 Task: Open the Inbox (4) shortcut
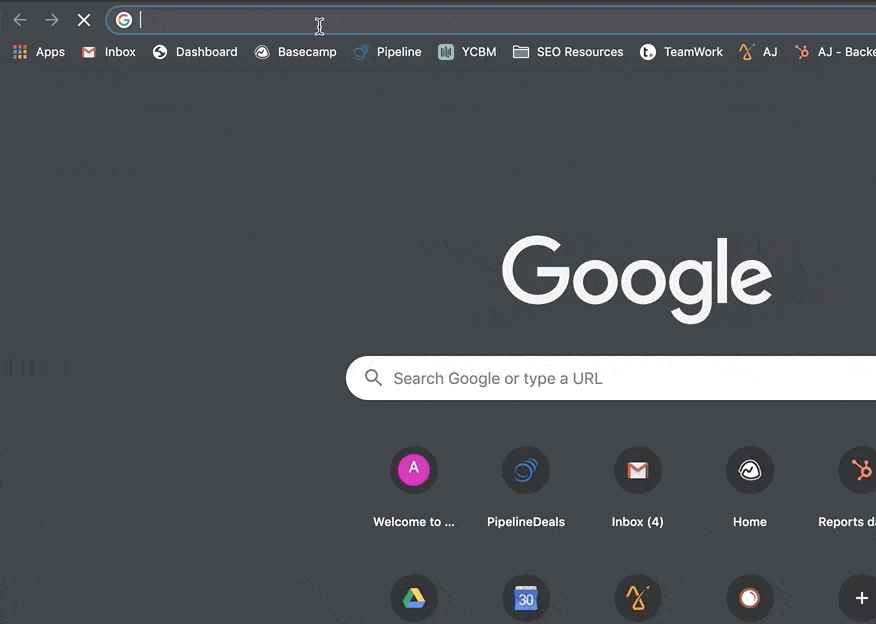(x=637, y=470)
